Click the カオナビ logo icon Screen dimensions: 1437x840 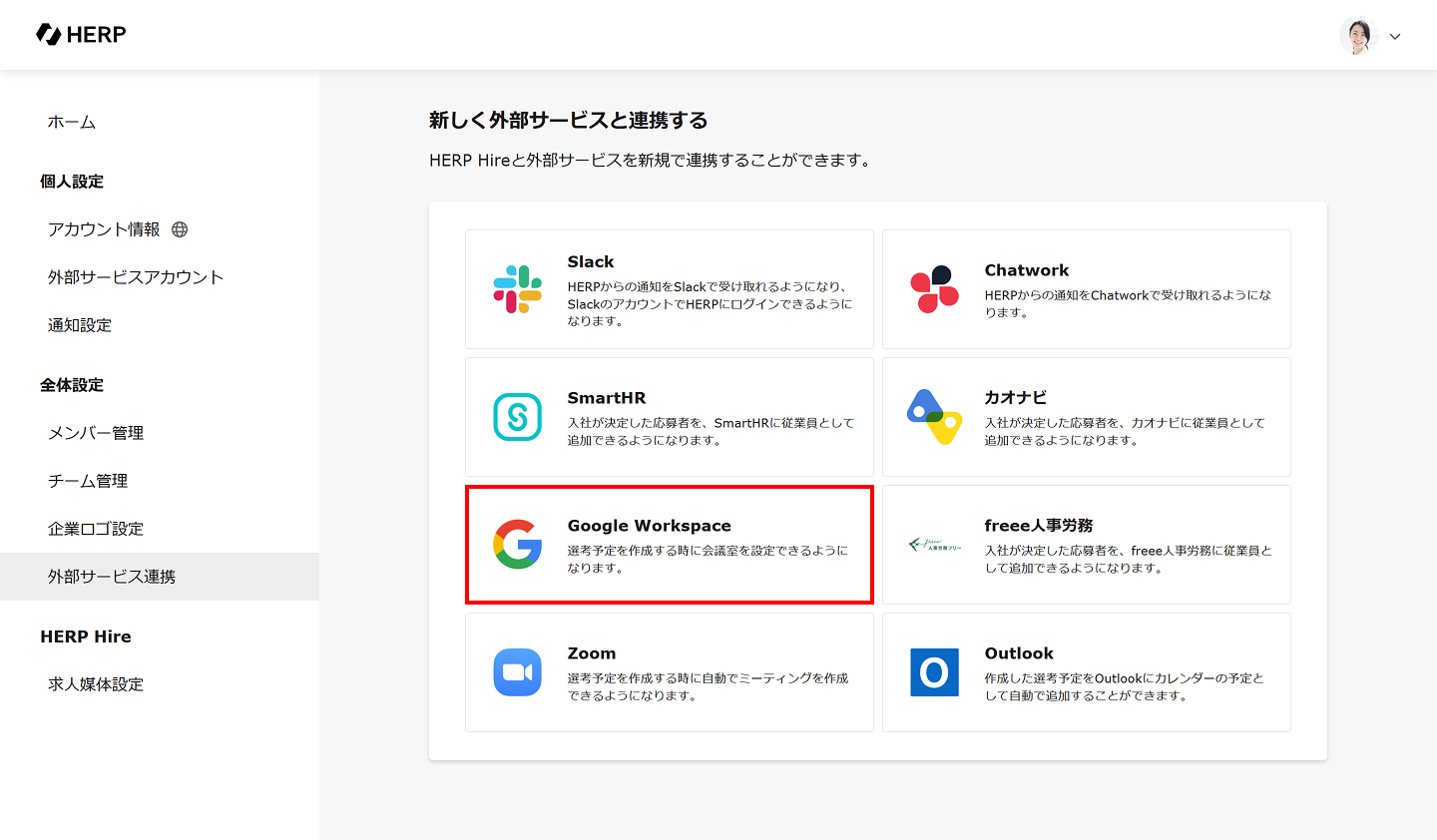click(x=935, y=417)
